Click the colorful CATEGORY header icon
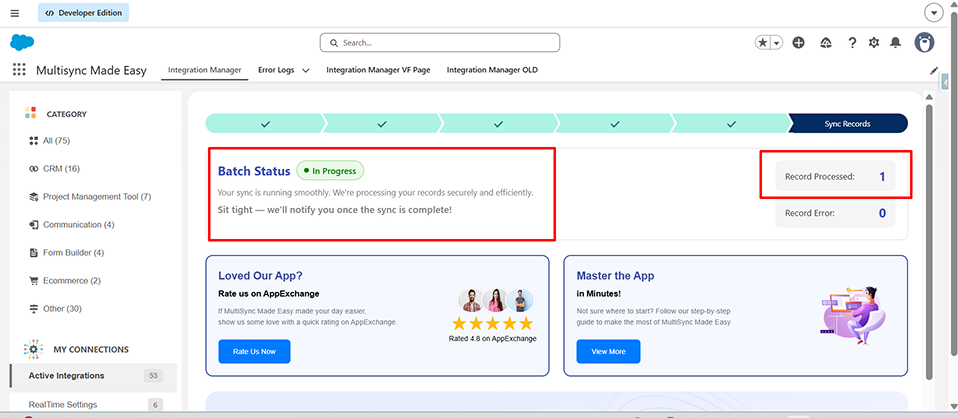Viewport: 958px width, 418px height. 31,113
